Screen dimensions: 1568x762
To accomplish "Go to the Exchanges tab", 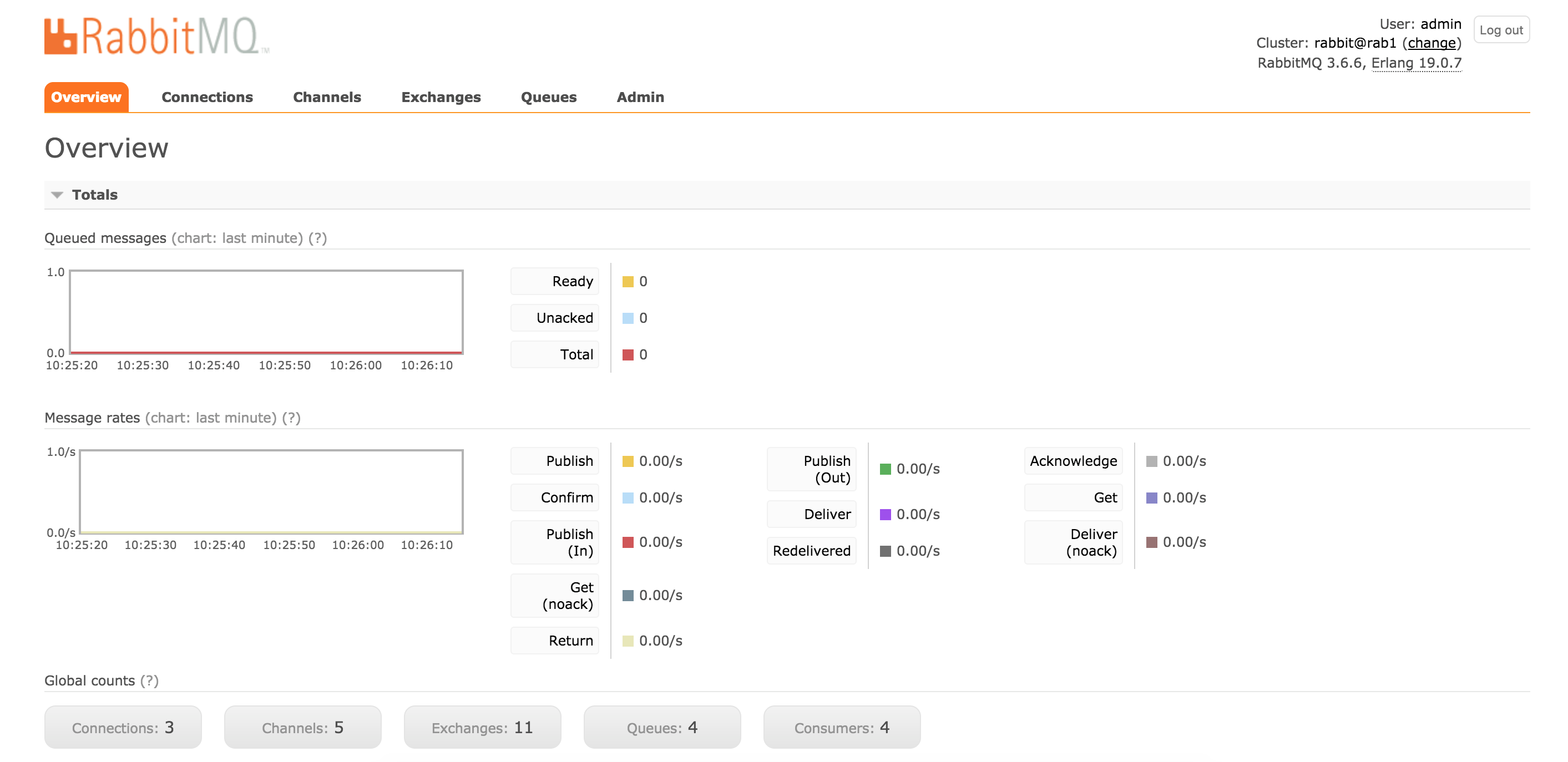I will (441, 98).
